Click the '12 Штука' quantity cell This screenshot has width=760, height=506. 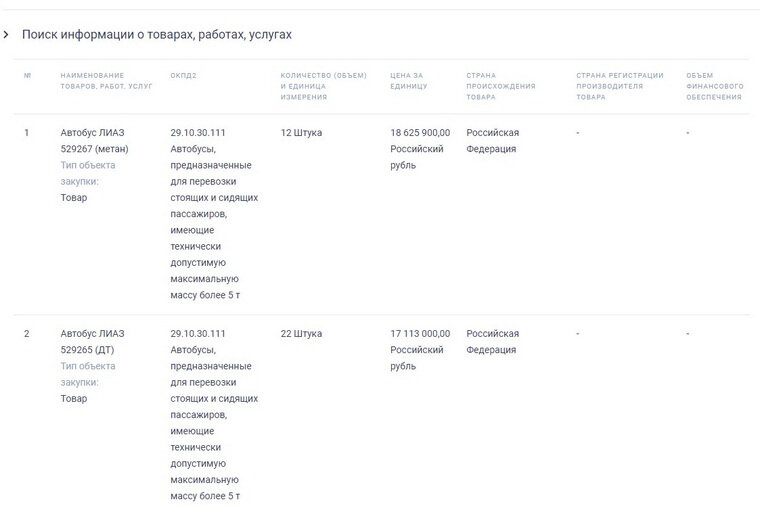(301, 132)
